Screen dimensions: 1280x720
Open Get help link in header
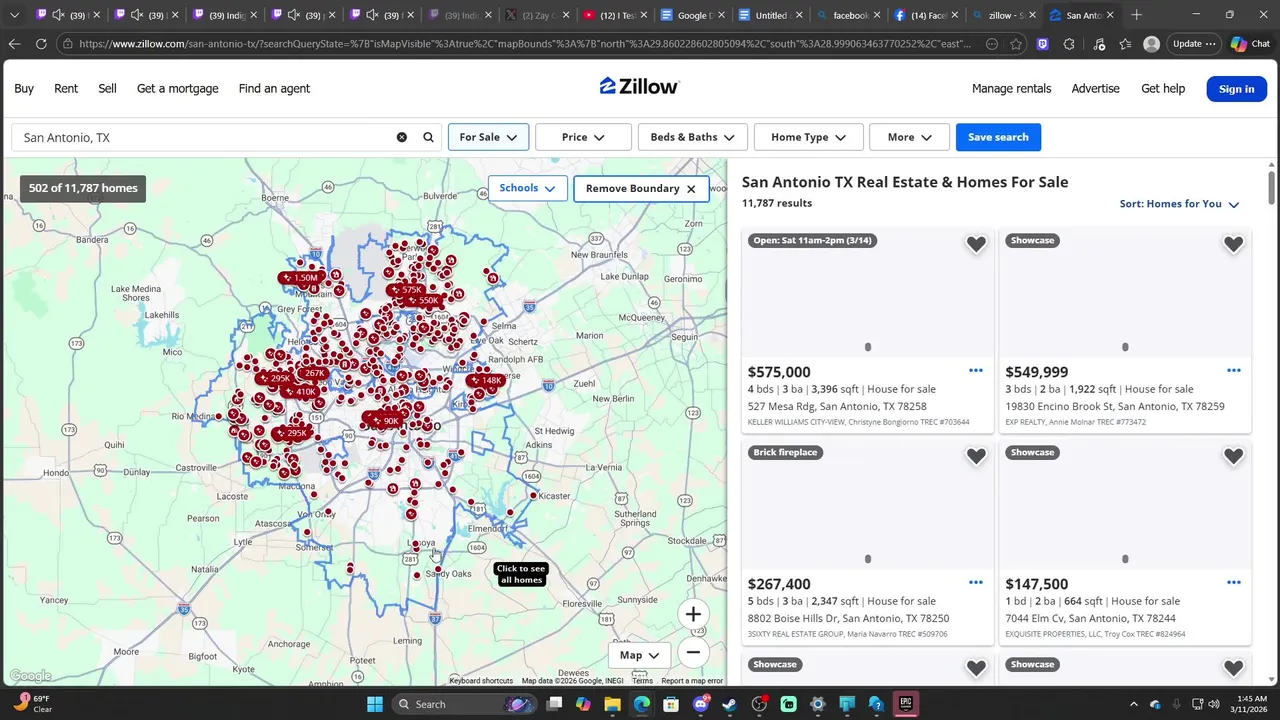pyautogui.click(x=1163, y=88)
